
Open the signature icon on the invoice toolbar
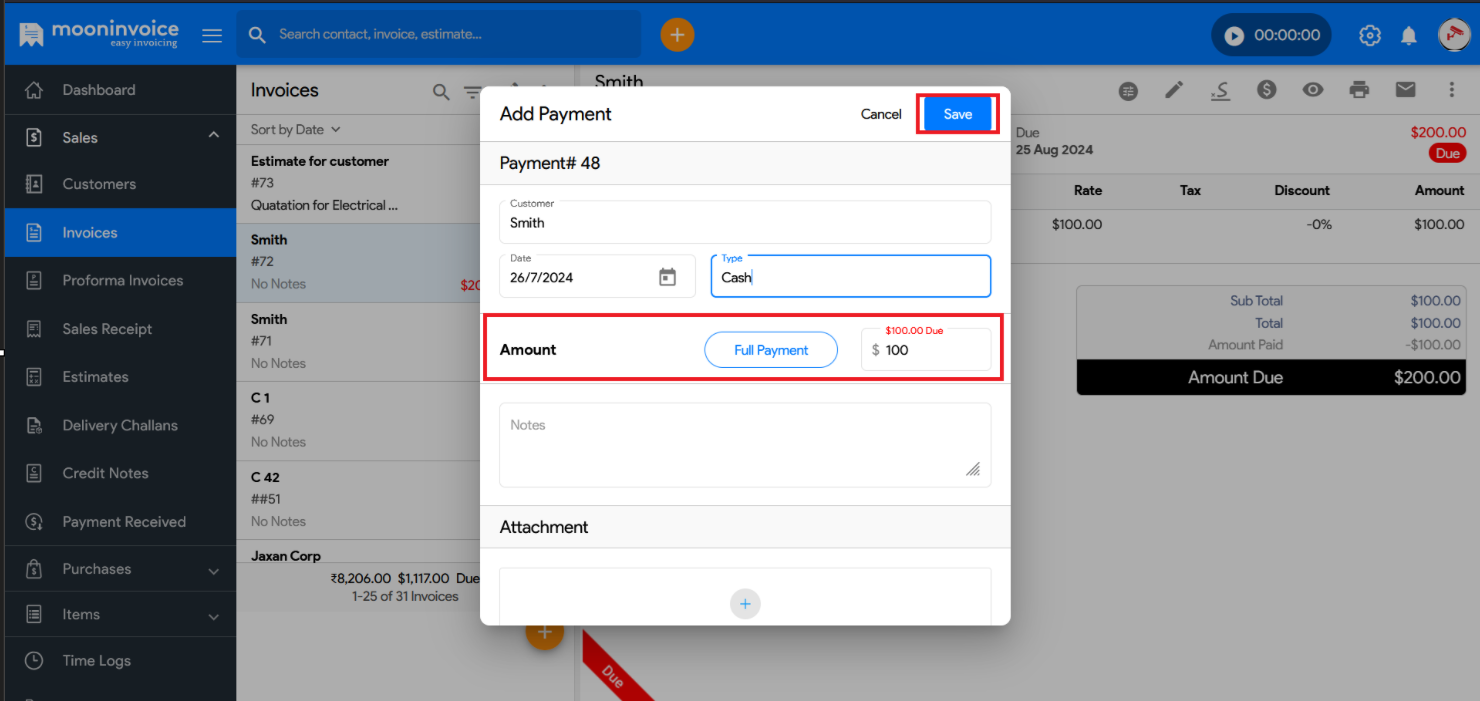pos(1220,90)
